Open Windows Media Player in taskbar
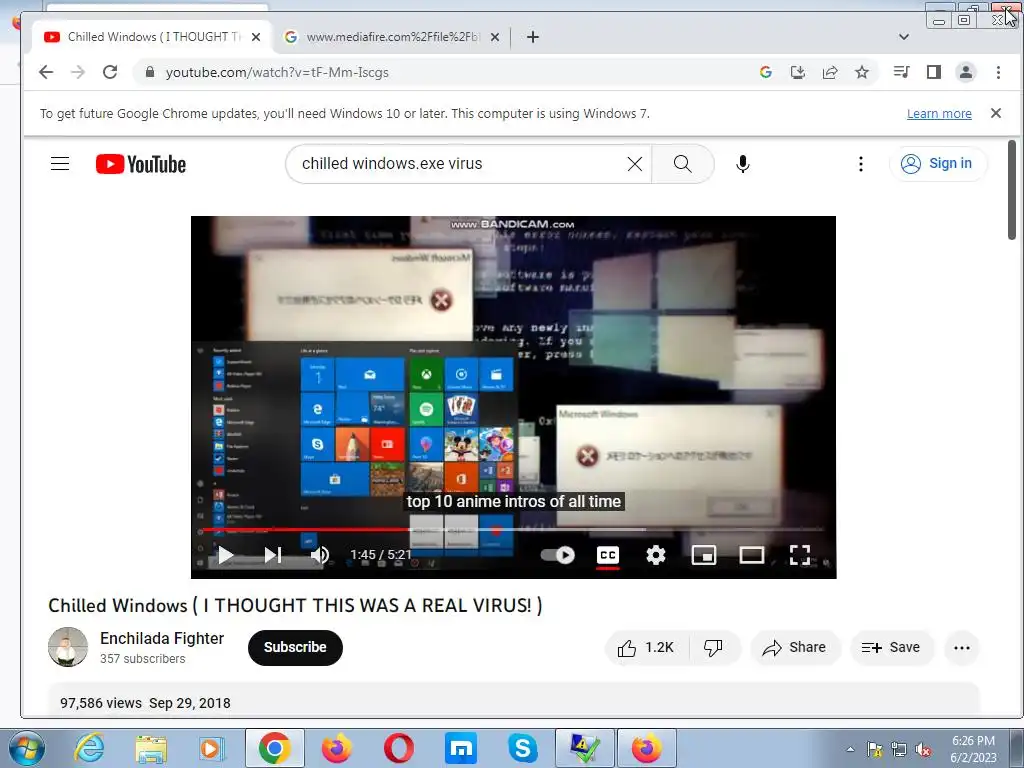 pyautogui.click(x=212, y=749)
